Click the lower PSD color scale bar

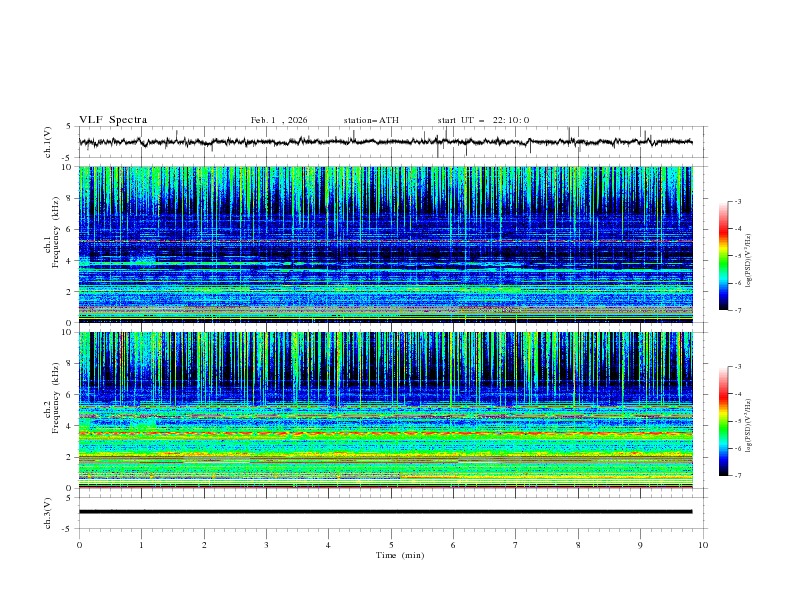723,421
